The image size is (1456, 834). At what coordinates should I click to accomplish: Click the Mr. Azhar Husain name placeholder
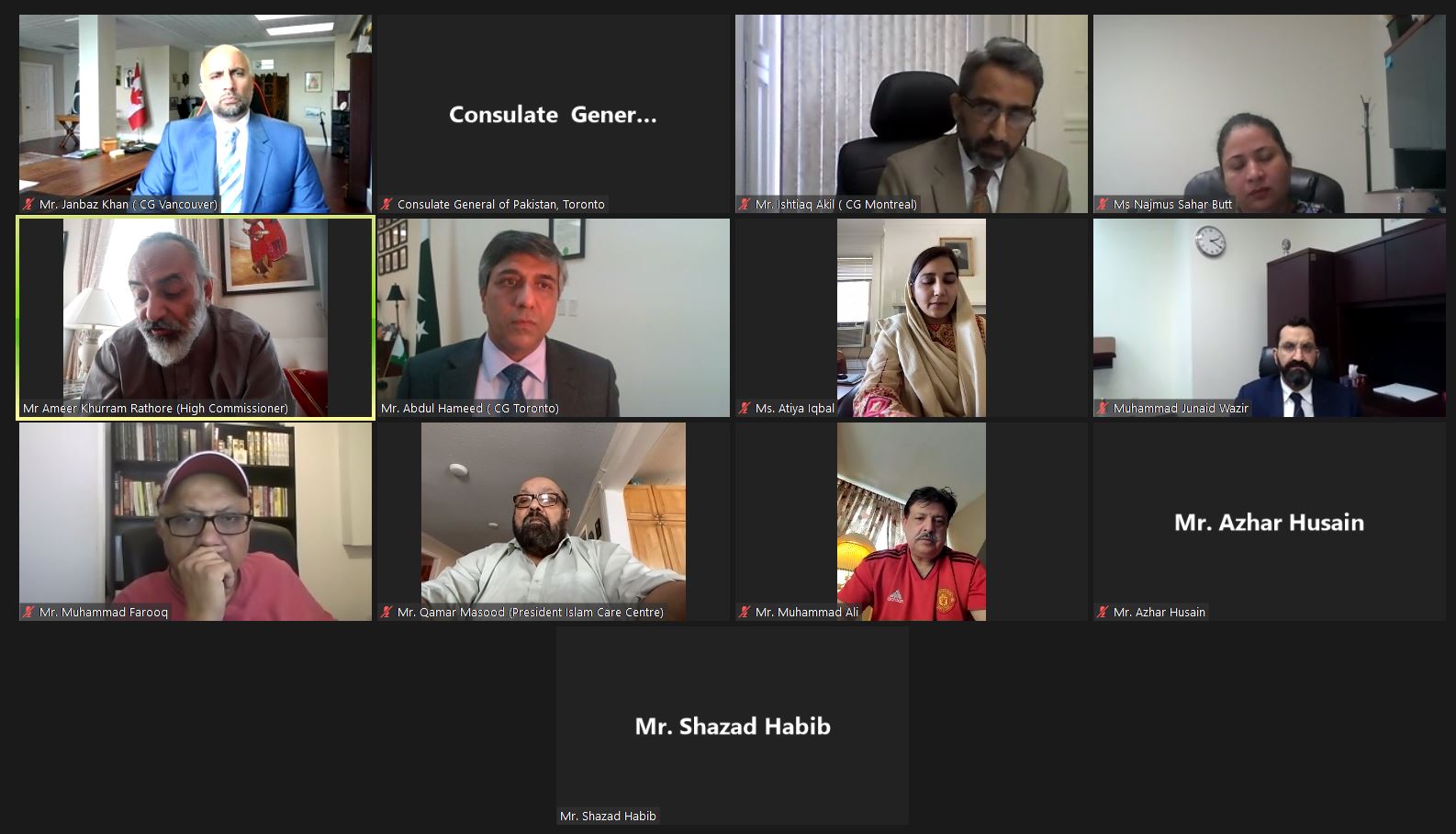(1270, 522)
